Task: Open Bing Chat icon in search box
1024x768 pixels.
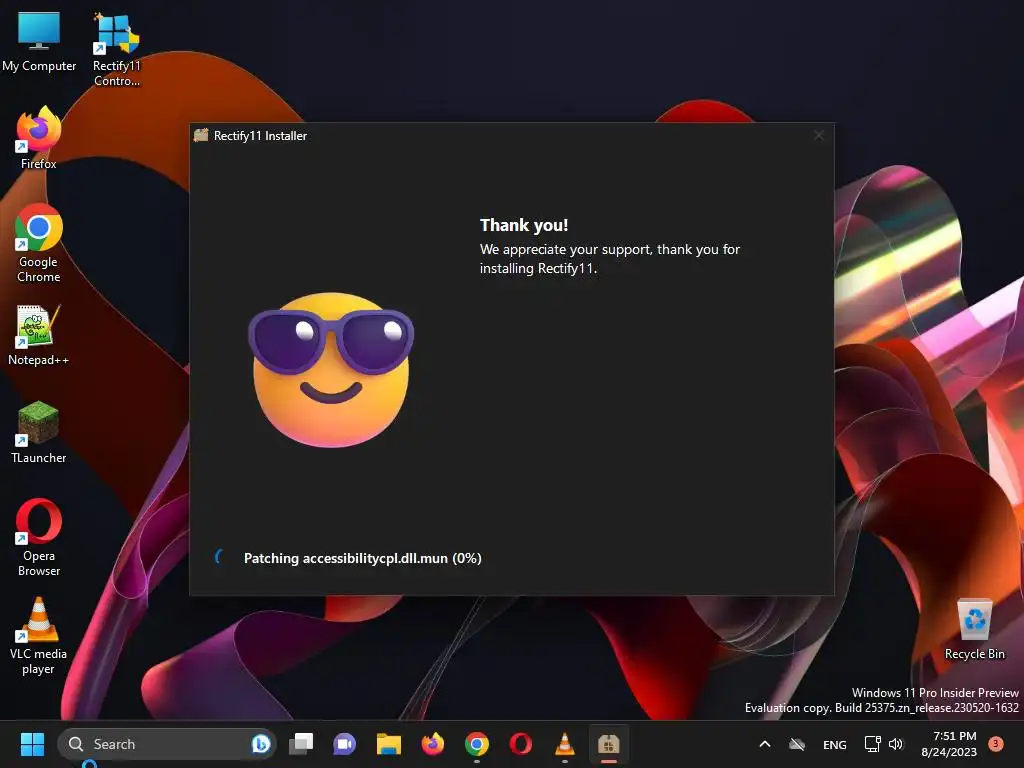Action: 261,744
